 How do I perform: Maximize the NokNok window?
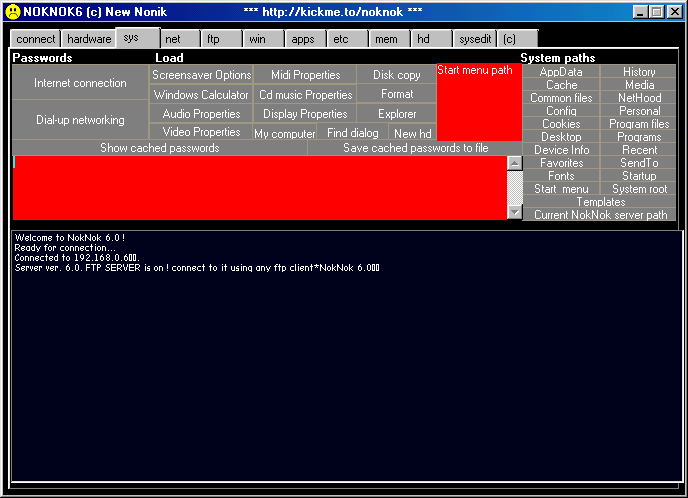[x=657, y=11]
